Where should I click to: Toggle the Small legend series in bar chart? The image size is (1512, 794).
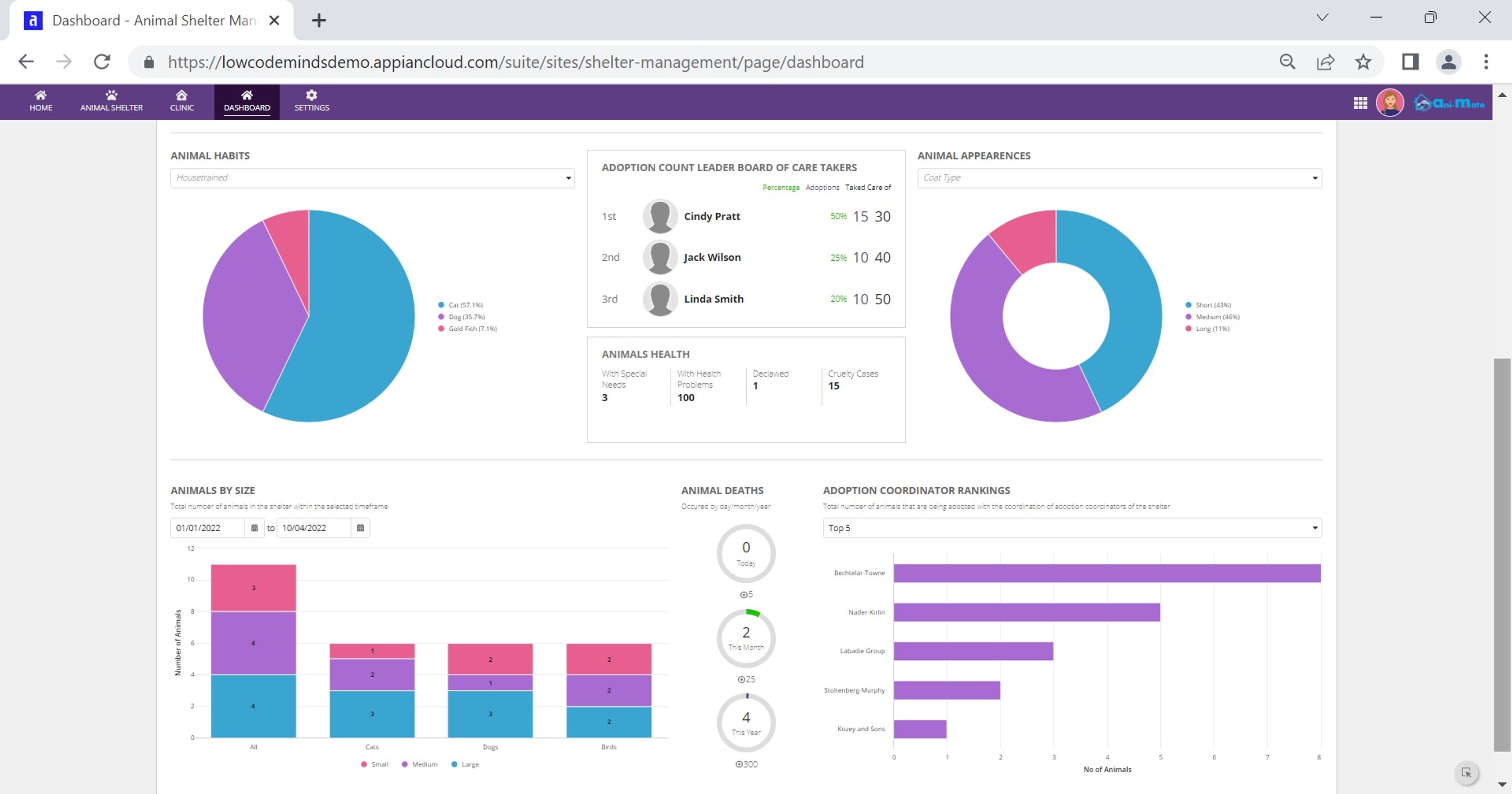[x=374, y=764]
